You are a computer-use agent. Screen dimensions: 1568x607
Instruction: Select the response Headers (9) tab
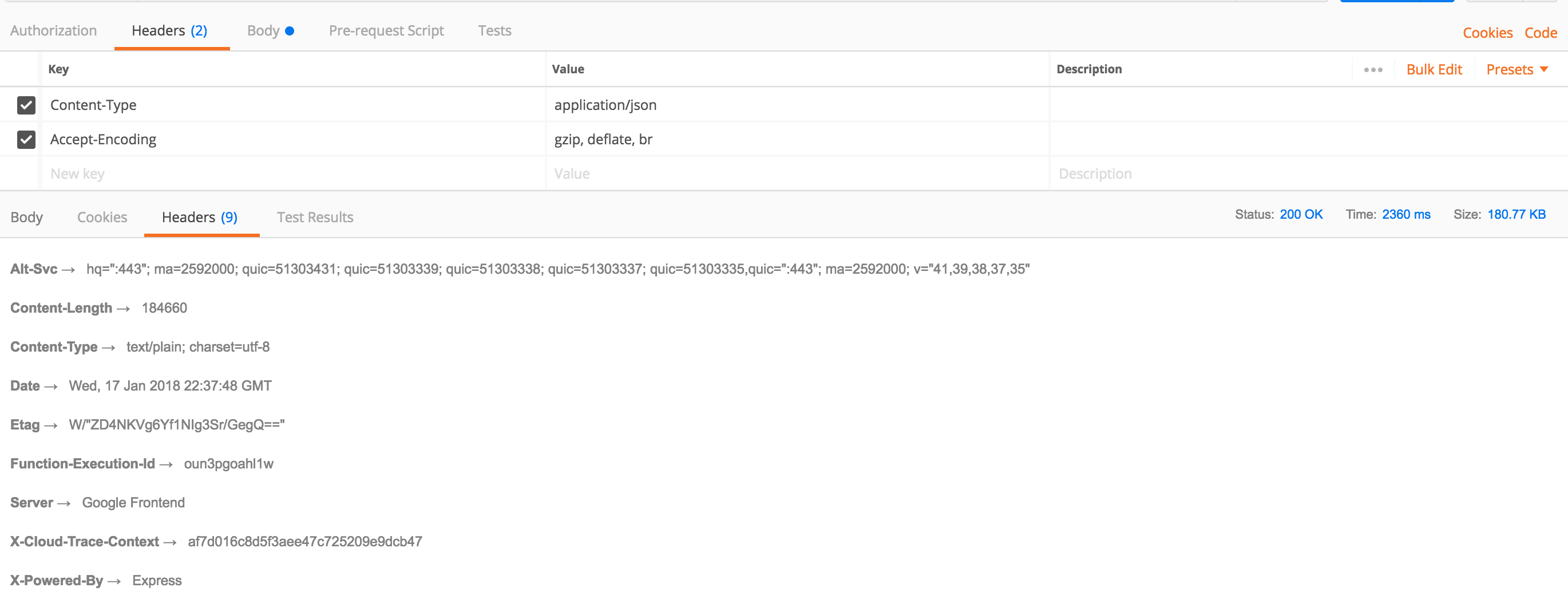(200, 218)
